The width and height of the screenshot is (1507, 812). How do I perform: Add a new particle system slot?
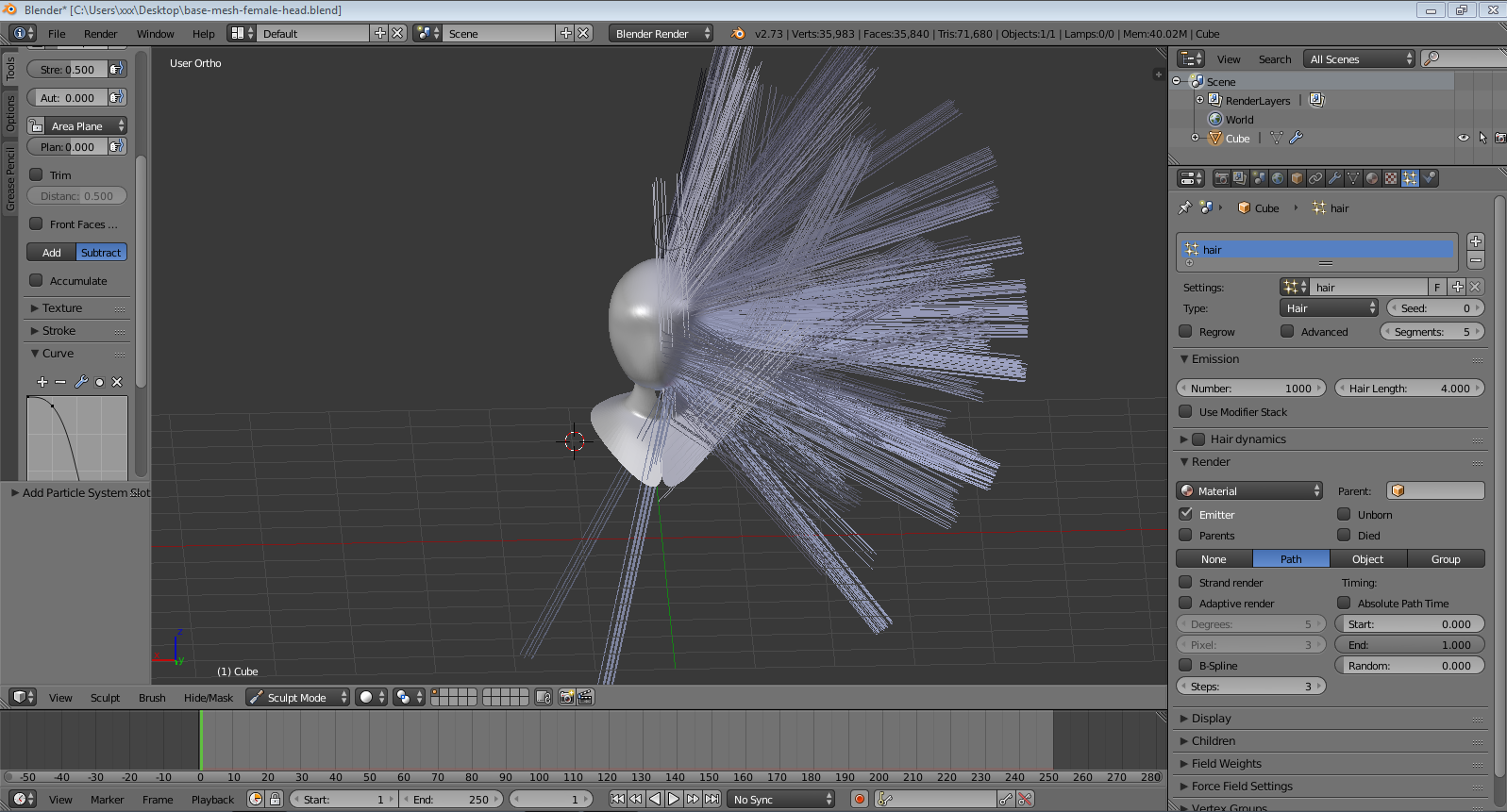[1476, 241]
